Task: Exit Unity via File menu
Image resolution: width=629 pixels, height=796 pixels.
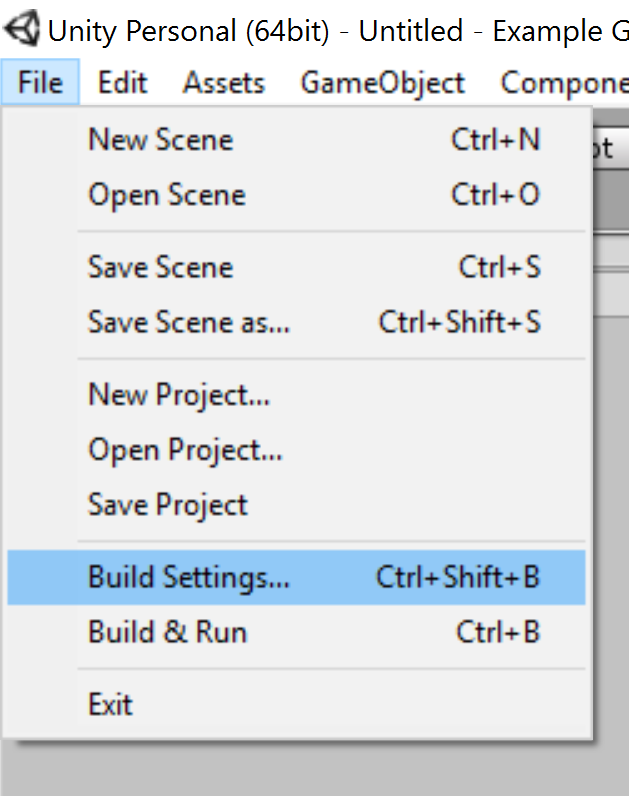Action: pyautogui.click(x=110, y=704)
